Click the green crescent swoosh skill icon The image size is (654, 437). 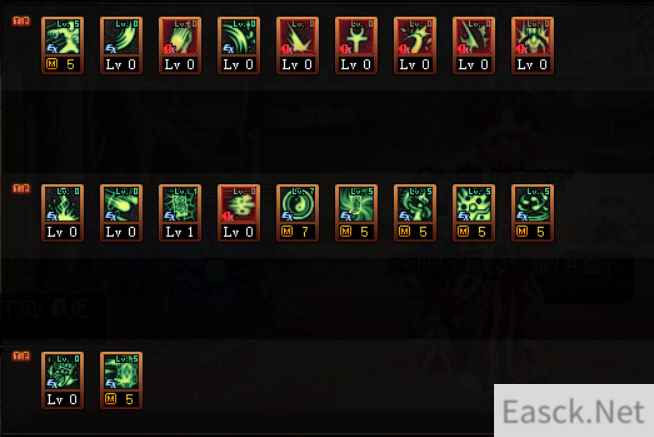121,45
